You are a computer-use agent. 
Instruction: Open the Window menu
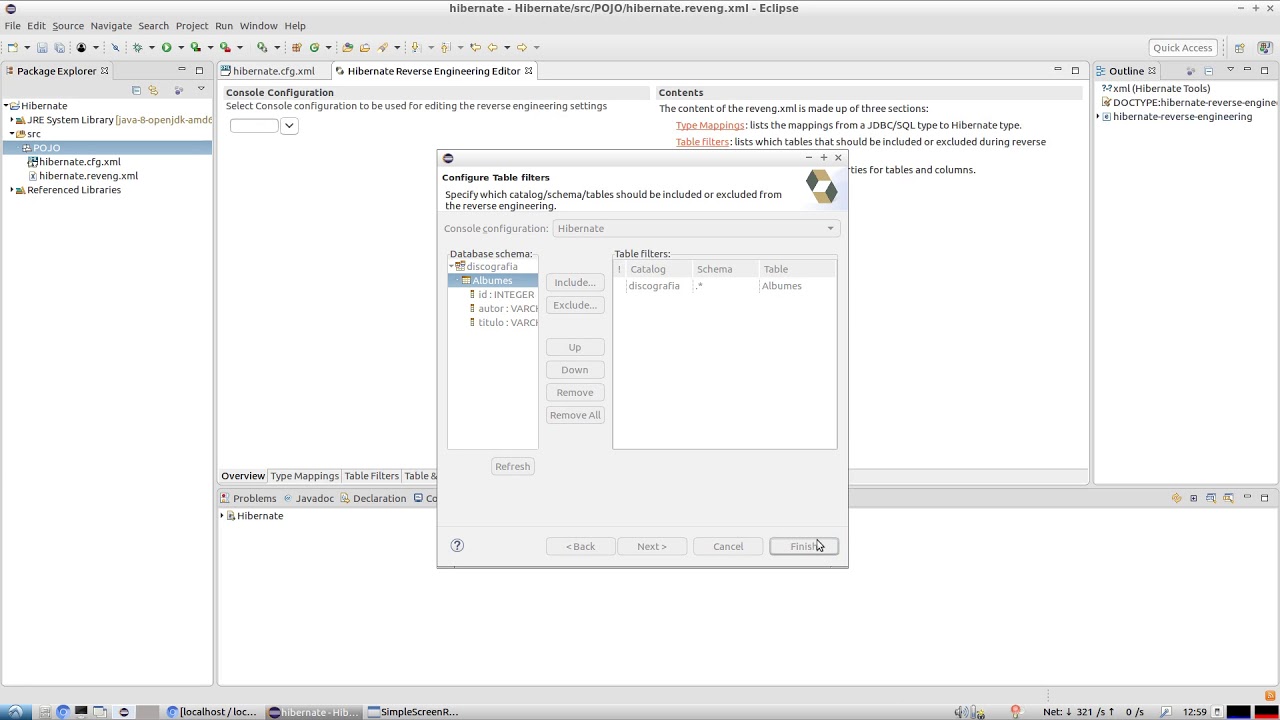click(x=258, y=25)
